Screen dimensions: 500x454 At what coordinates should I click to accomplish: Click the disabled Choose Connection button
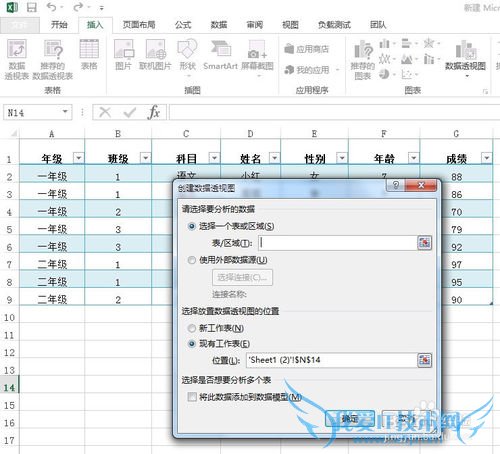click(242, 277)
